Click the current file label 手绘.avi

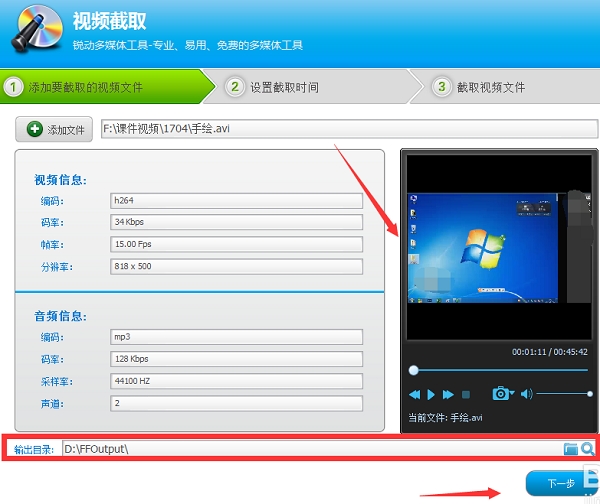pyautogui.click(x=445, y=418)
